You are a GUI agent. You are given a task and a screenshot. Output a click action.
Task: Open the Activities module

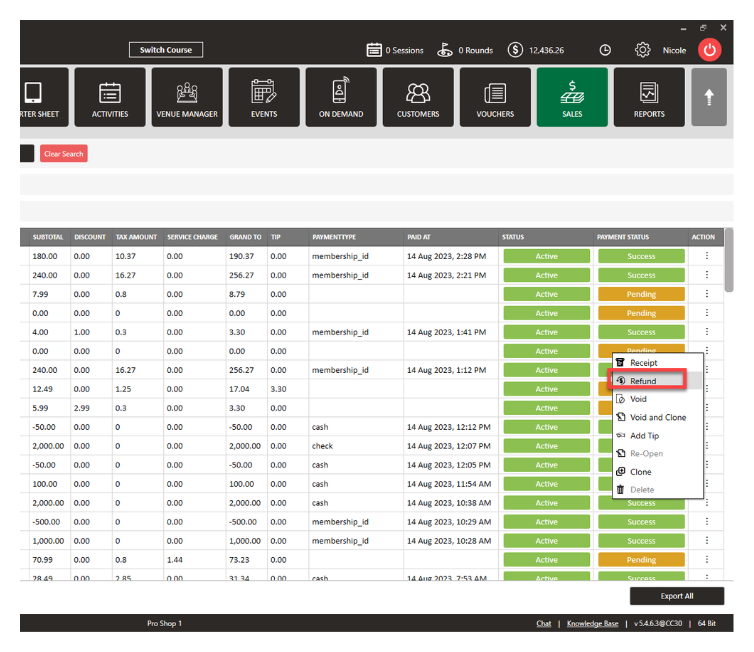[x=110, y=97]
